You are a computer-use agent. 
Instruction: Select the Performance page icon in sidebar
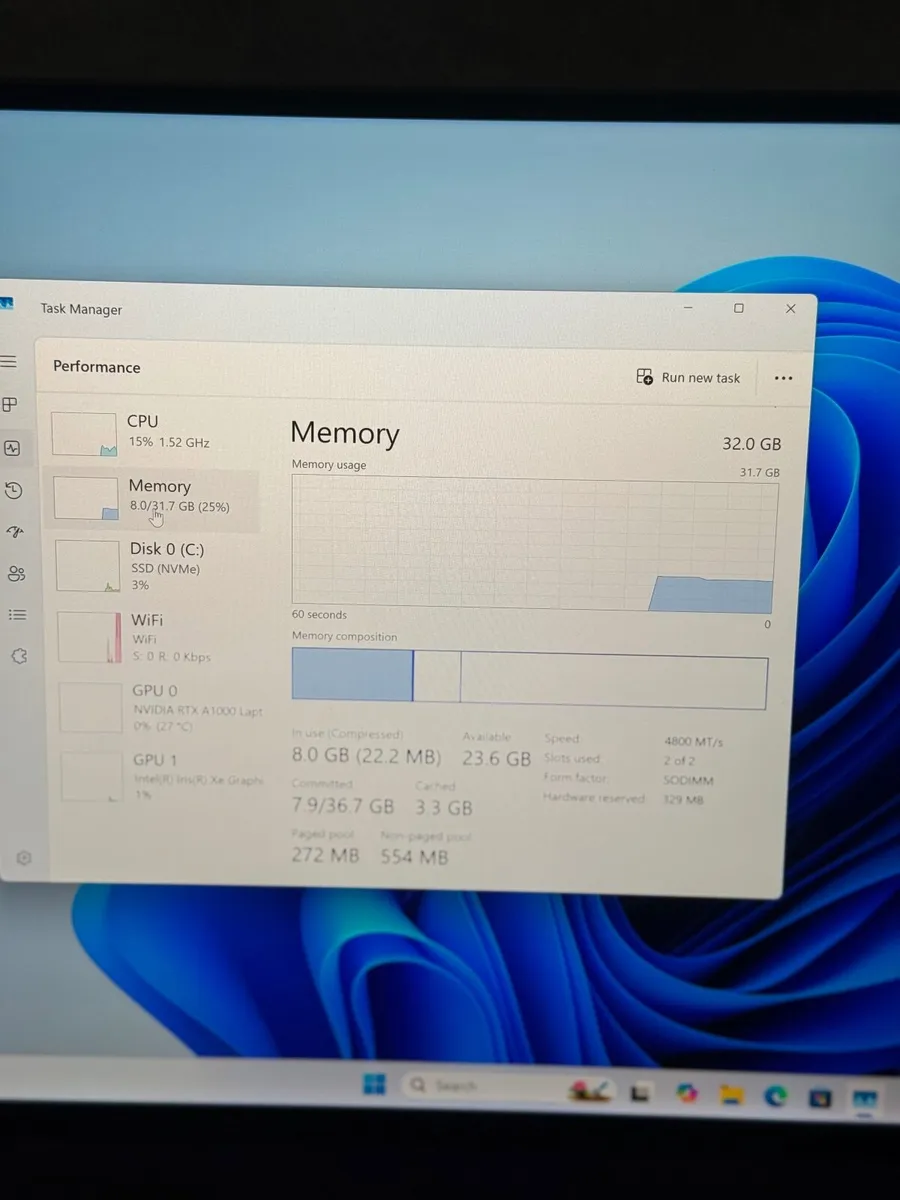(11, 448)
